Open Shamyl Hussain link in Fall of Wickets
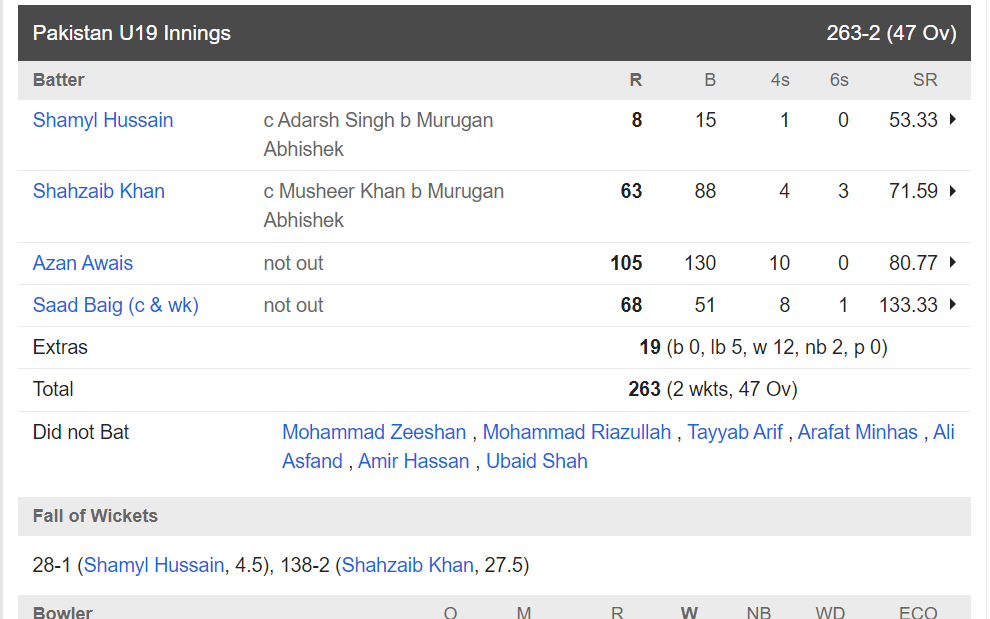This screenshot has height=619, width=990. click(154, 565)
